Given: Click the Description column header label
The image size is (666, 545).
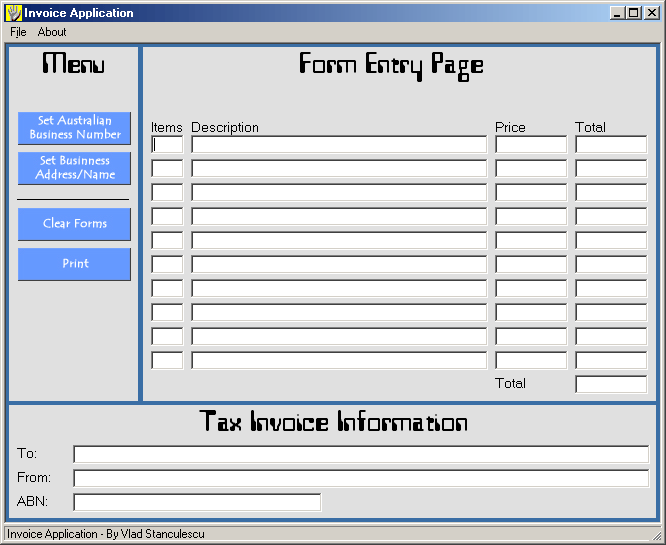Looking at the screenshot, I should [225, 127].
